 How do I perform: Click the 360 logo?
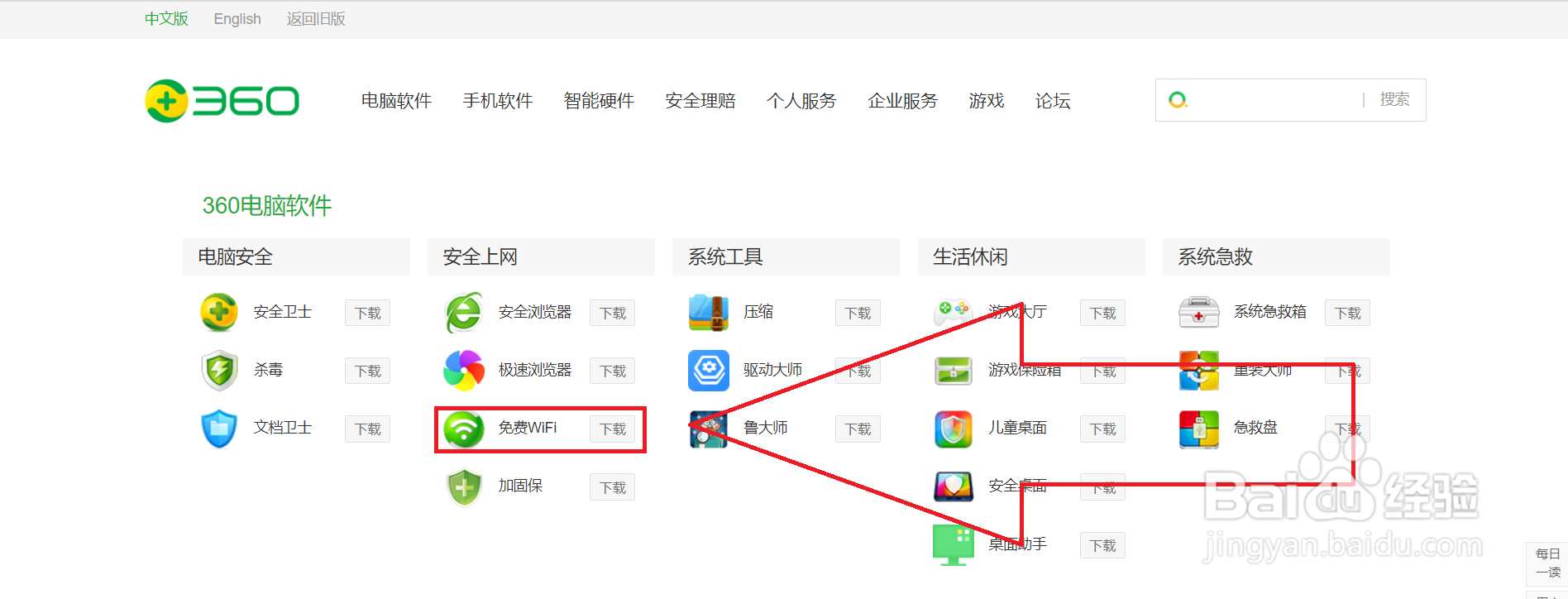(222, 101)
